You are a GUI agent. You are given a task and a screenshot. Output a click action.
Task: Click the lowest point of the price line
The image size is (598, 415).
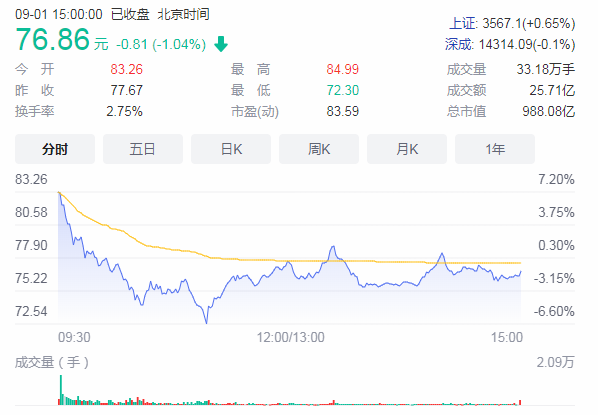coord(207,323)
